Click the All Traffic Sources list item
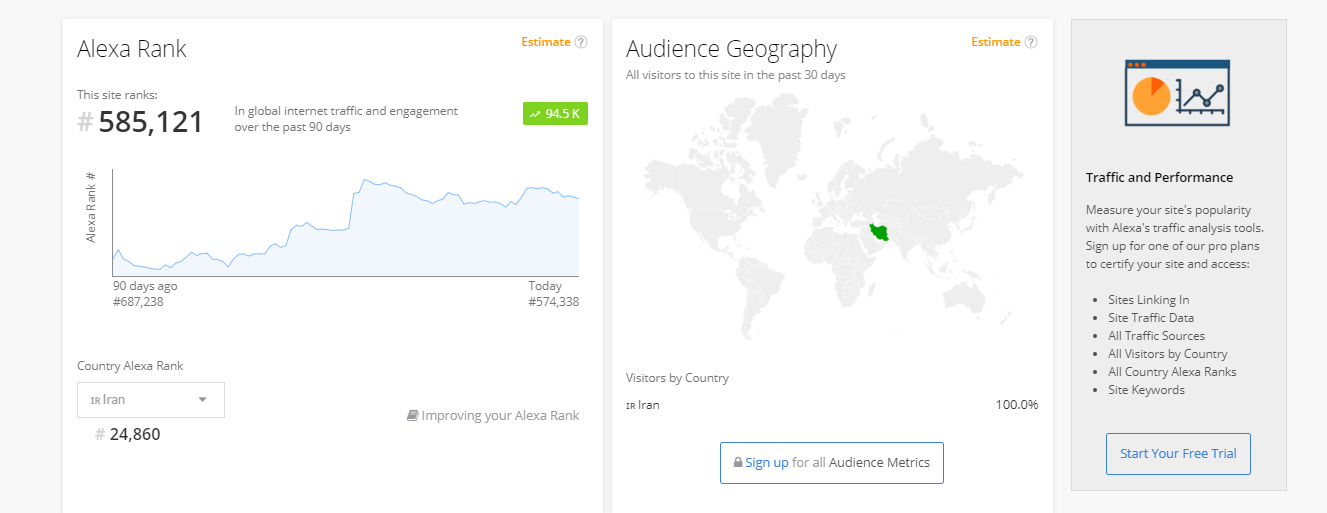This screenshot has width=1327, height=513. point(1156,336)
